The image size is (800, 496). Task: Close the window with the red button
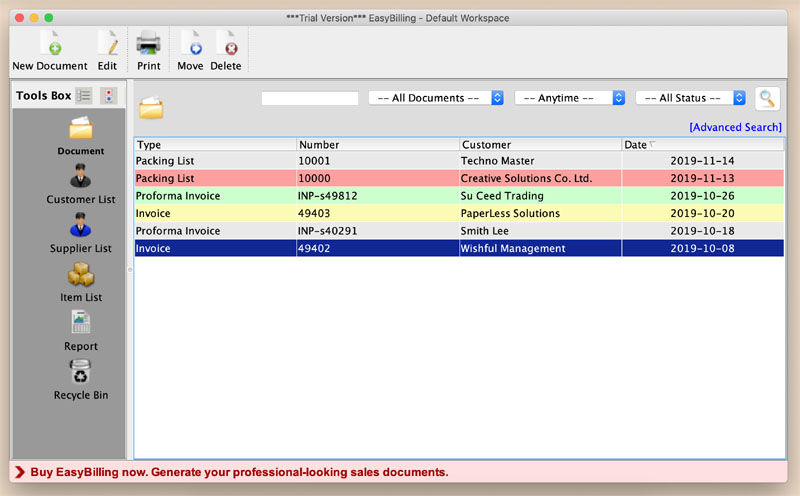tap(19, 18)
